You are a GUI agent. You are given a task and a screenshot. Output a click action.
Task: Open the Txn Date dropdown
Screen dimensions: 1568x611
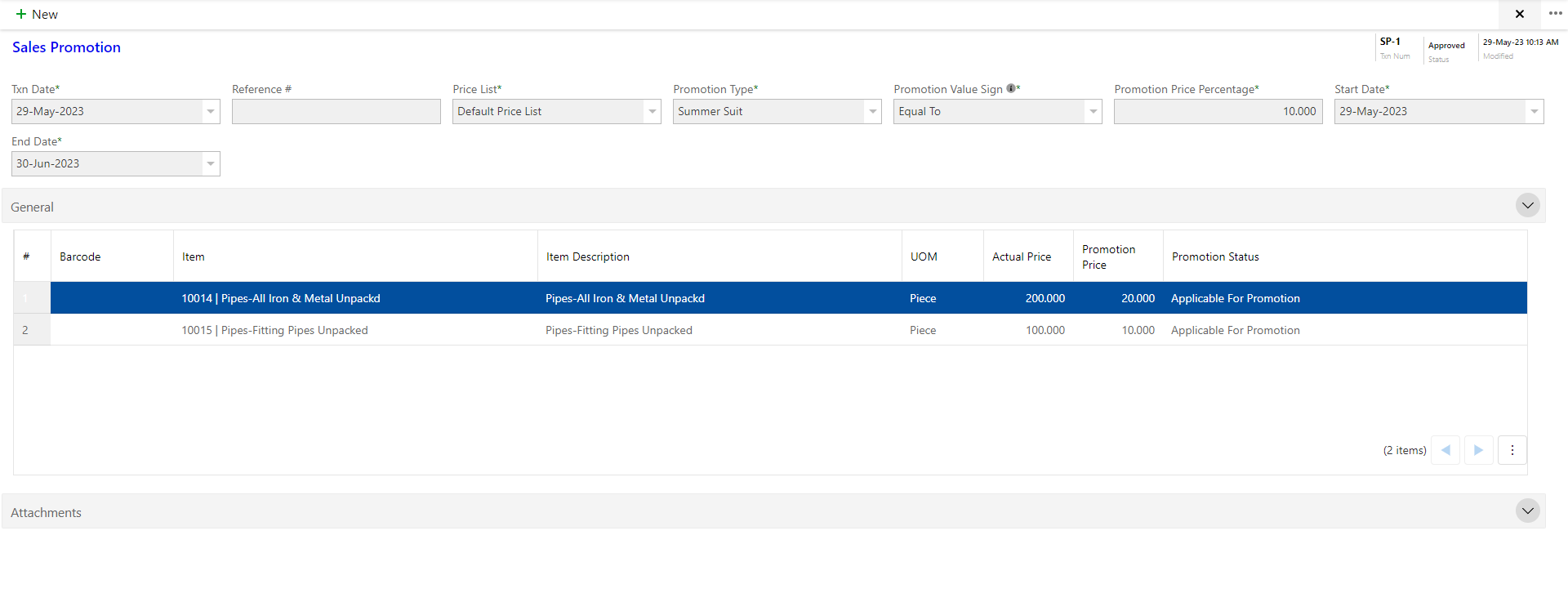pos(211,112)
